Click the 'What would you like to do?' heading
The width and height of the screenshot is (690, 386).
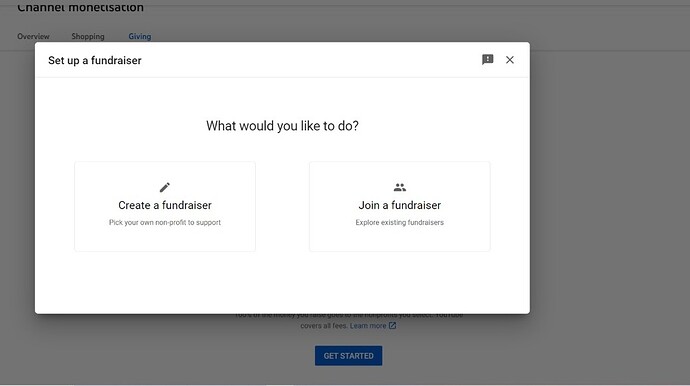[283, 126]
